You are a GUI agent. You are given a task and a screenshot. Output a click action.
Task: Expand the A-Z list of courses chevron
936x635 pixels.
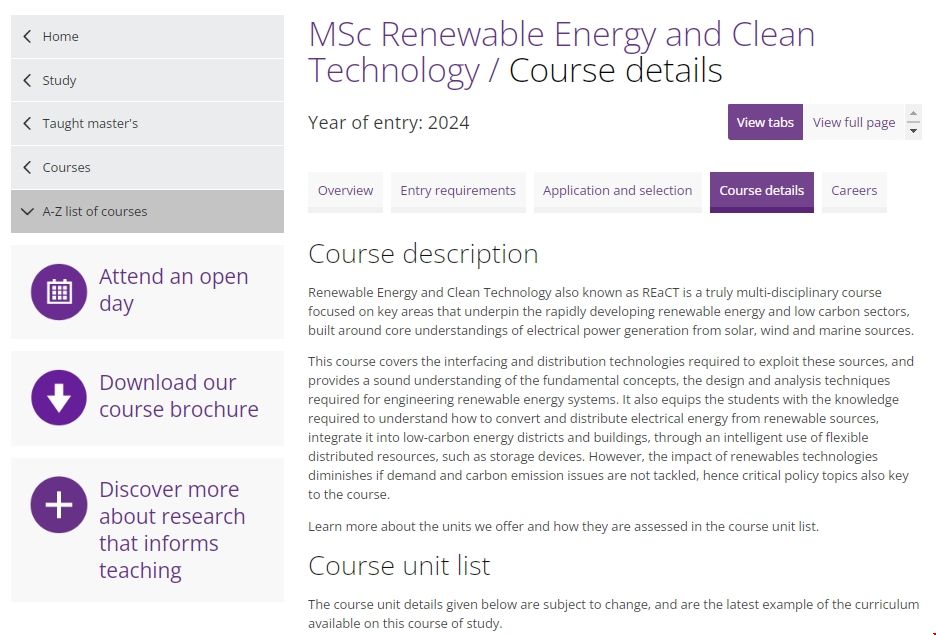coord(27,211)
